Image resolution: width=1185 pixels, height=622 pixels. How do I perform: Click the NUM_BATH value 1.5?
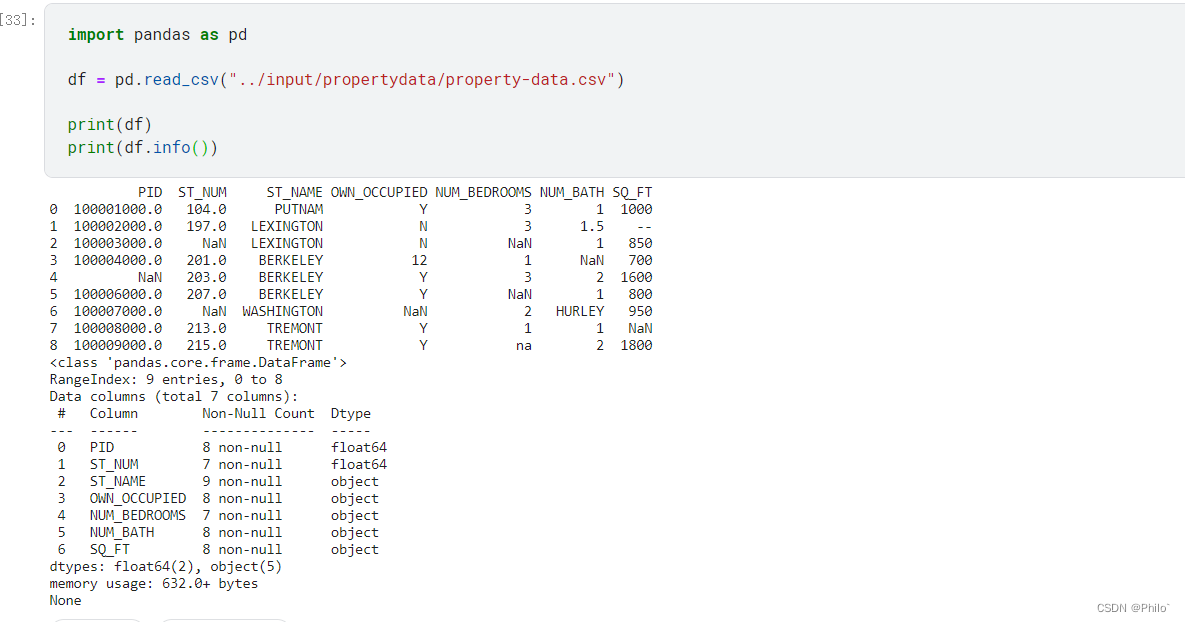592,227
